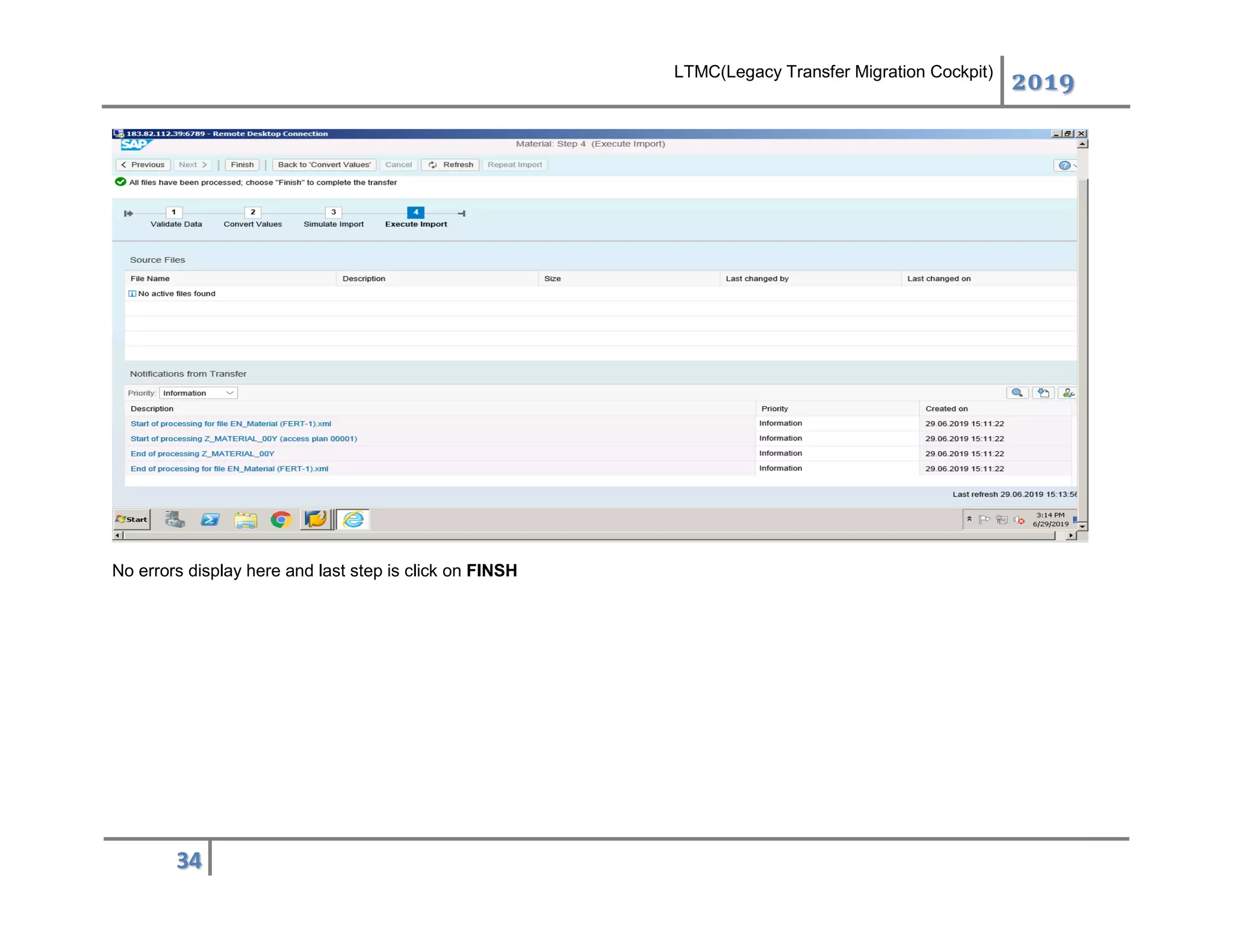The width and height of the screenshot is (1233, 952).
Task: Click the user settings wrench icon
Action: click(x=1068, y=393)
